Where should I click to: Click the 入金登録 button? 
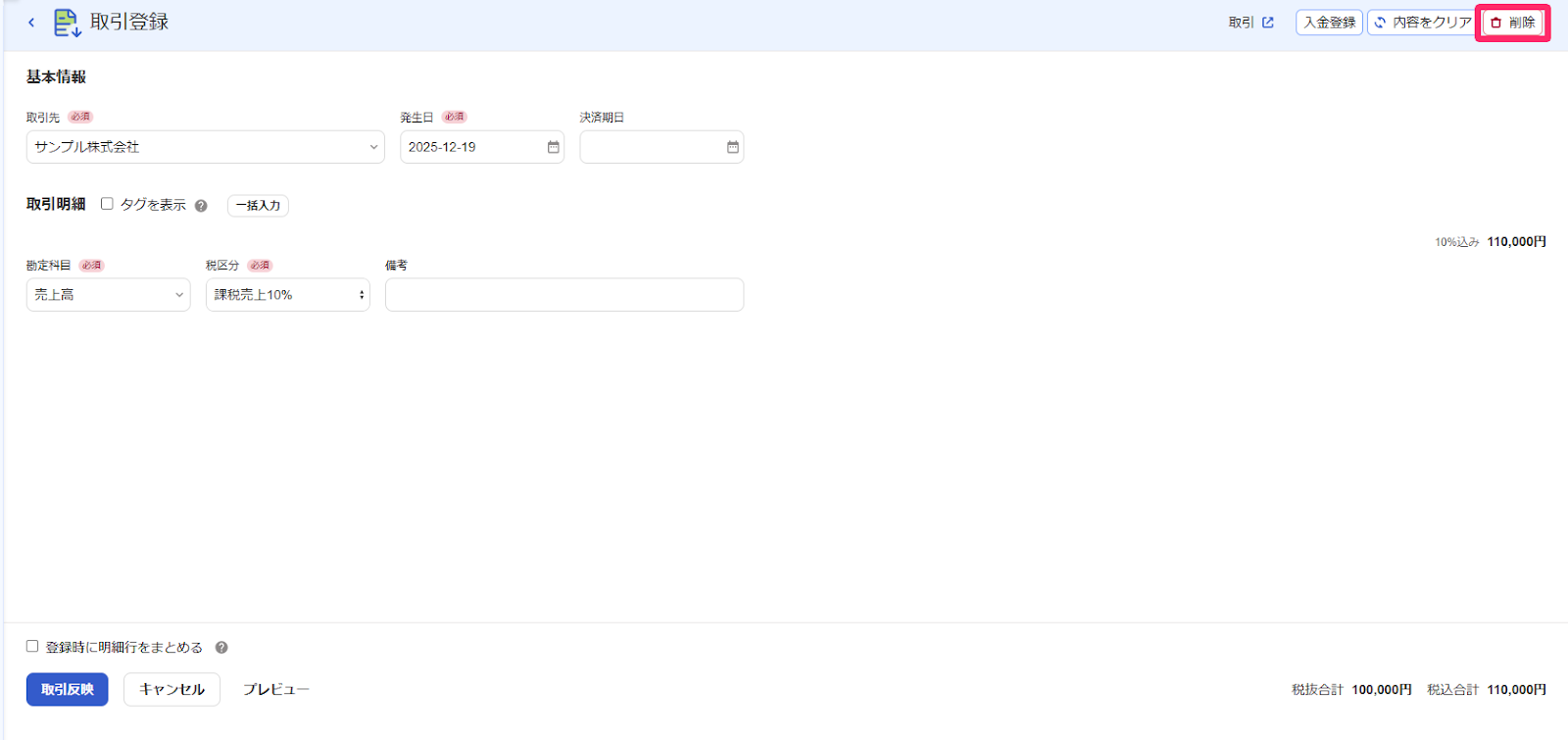click(x=1329, y=22)
